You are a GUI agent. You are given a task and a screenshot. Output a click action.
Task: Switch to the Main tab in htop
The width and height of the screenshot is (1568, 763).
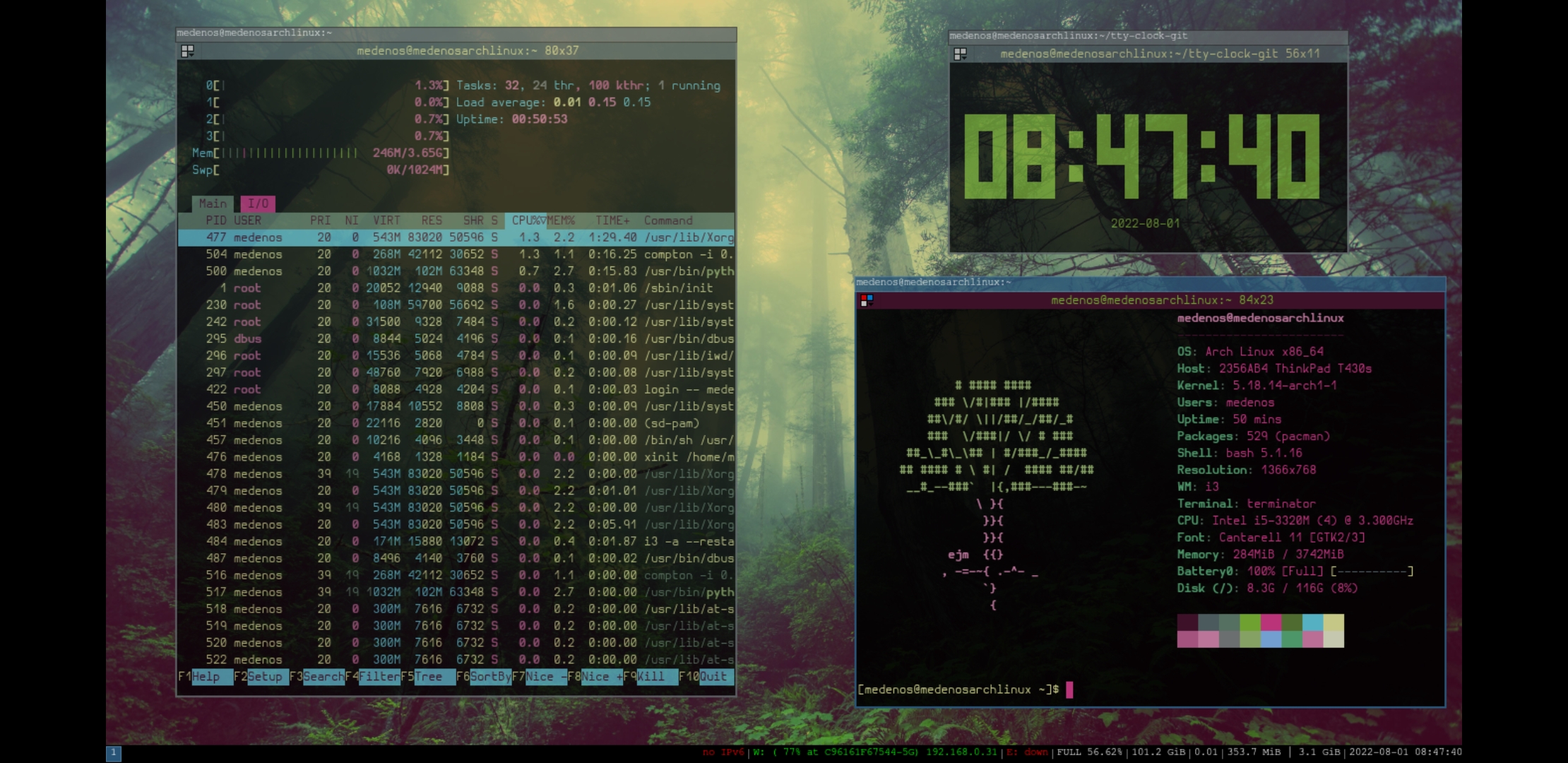pyautogui.click(x=211, y=203)
